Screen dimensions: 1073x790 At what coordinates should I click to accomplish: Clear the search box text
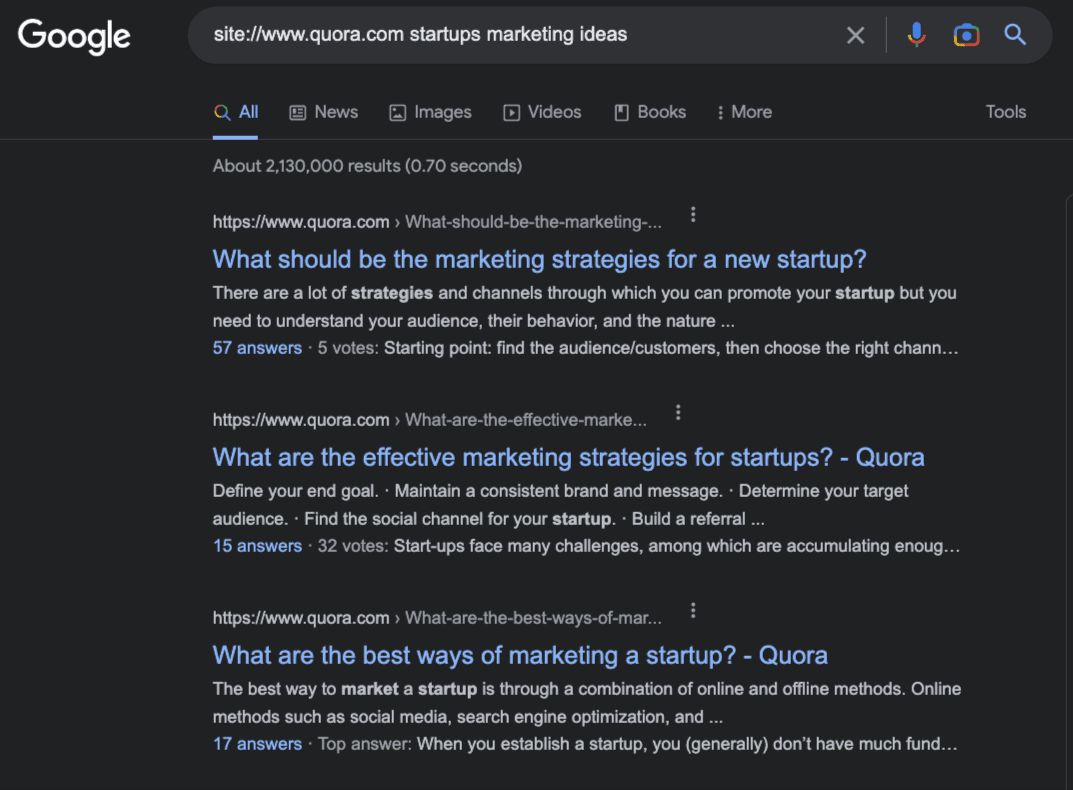click(x=855, y=36)
